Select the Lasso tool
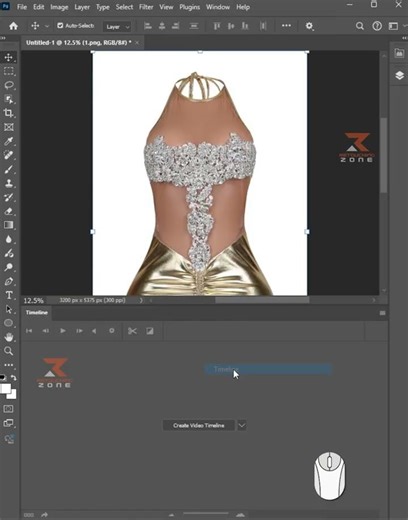This screenshot has height=520, width=408. tap(9, 85)
